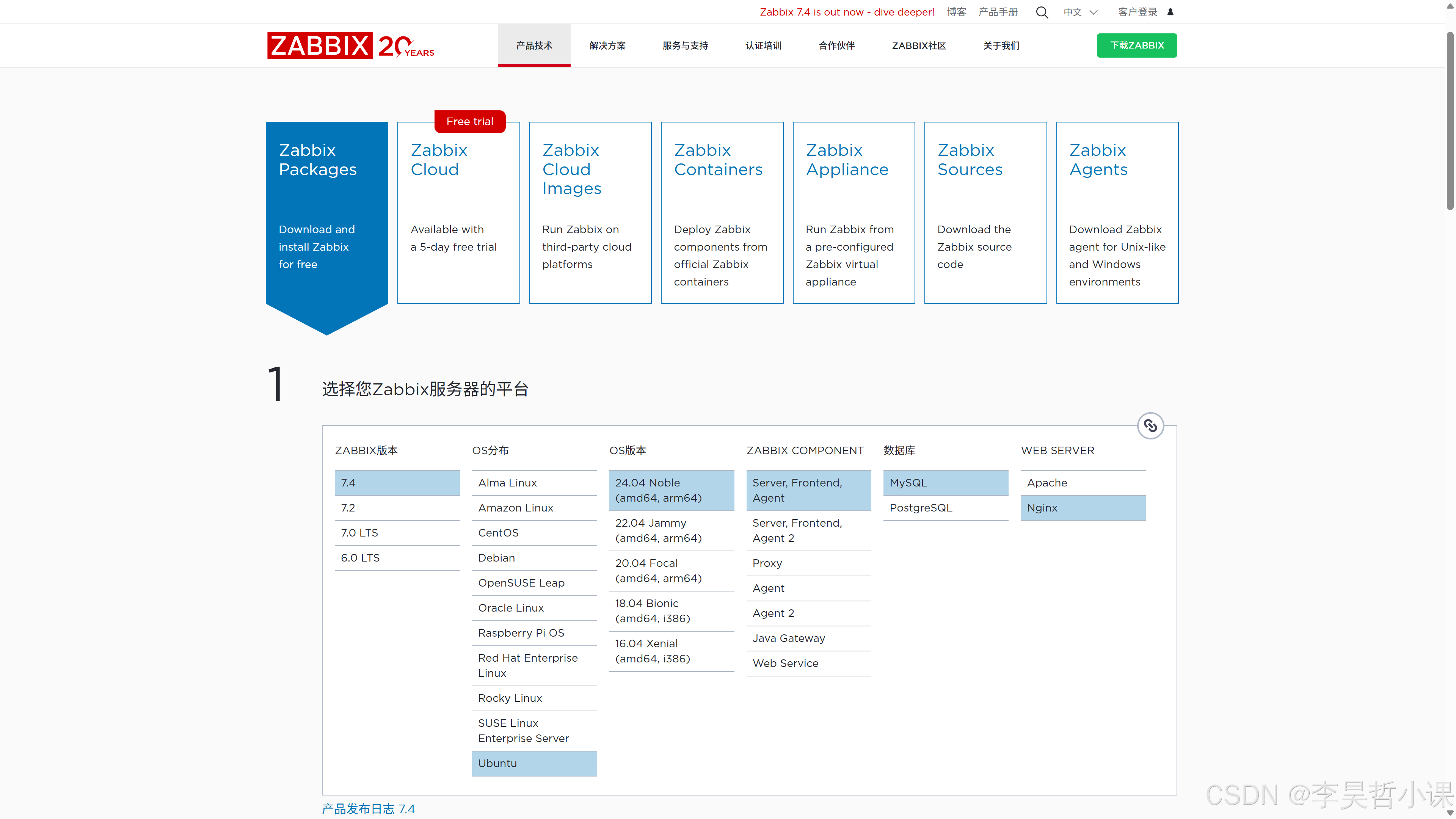Select the Agent component option
This screenshot has width=1456, height=819.
(x=808, y=588)
